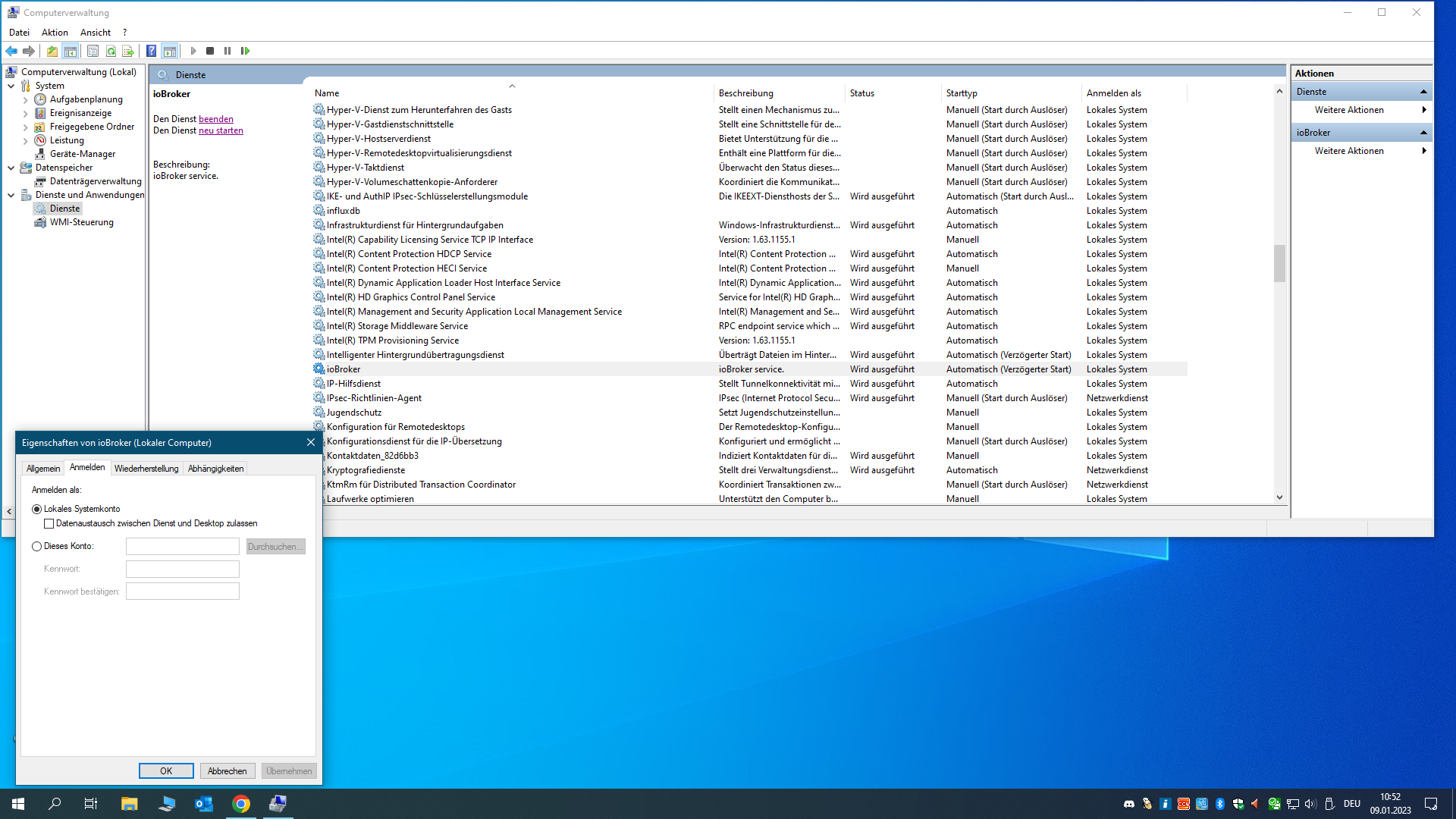Sort services by the Name column header
Viewport: 1456px width, 819px height.
[512, 93]
